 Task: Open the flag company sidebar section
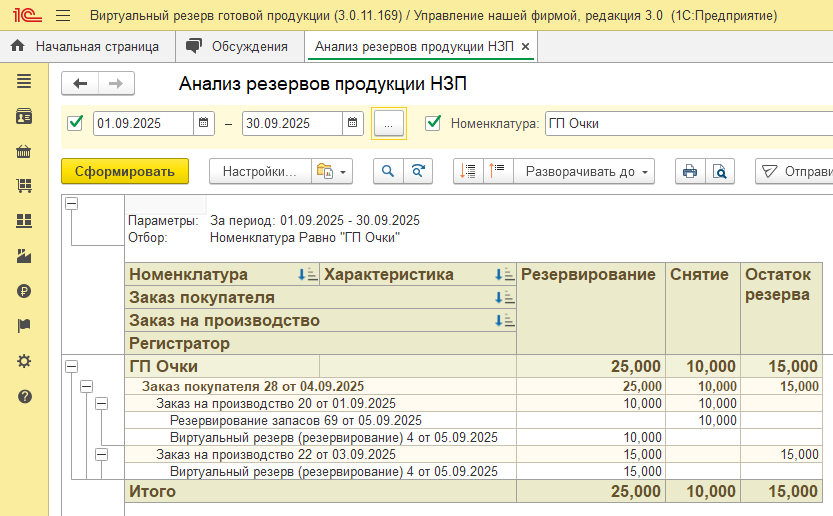pos(24,326)
